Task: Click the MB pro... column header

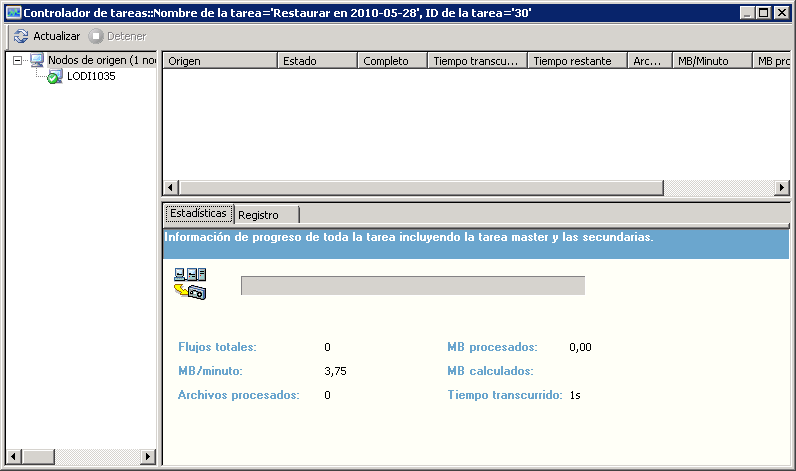Action: click(772, 61)
